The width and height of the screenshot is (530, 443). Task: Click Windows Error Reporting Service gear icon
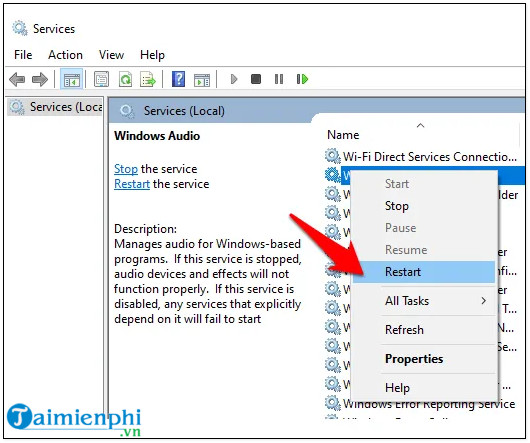333,403
